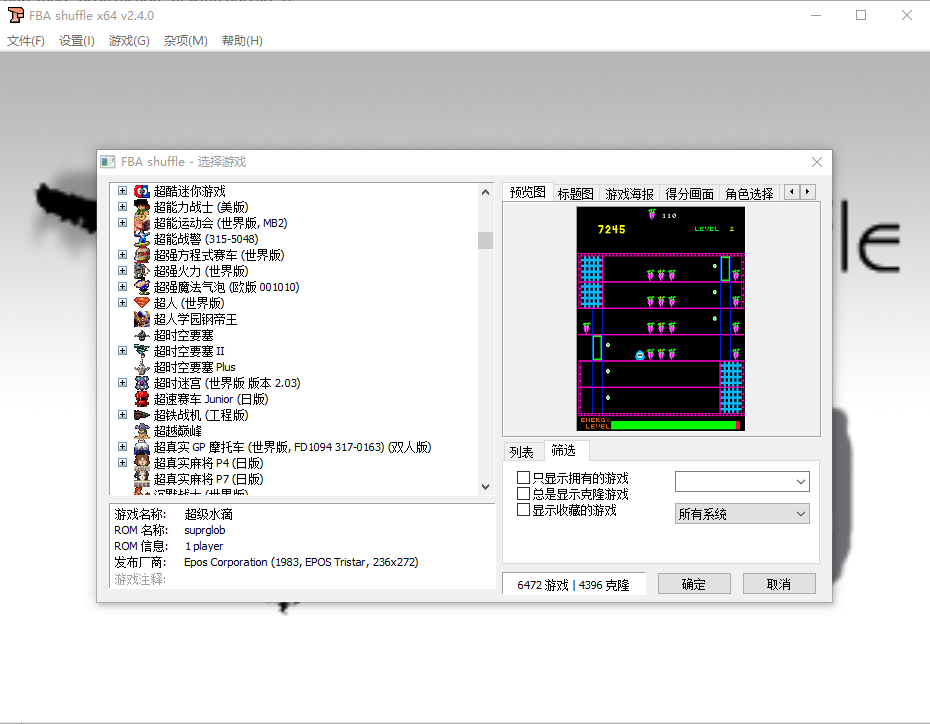Image resolution: width=930 pixels, height=724 pixels.
Task: Switch to the 标题图 tab
Action: (x=576, y=191)
